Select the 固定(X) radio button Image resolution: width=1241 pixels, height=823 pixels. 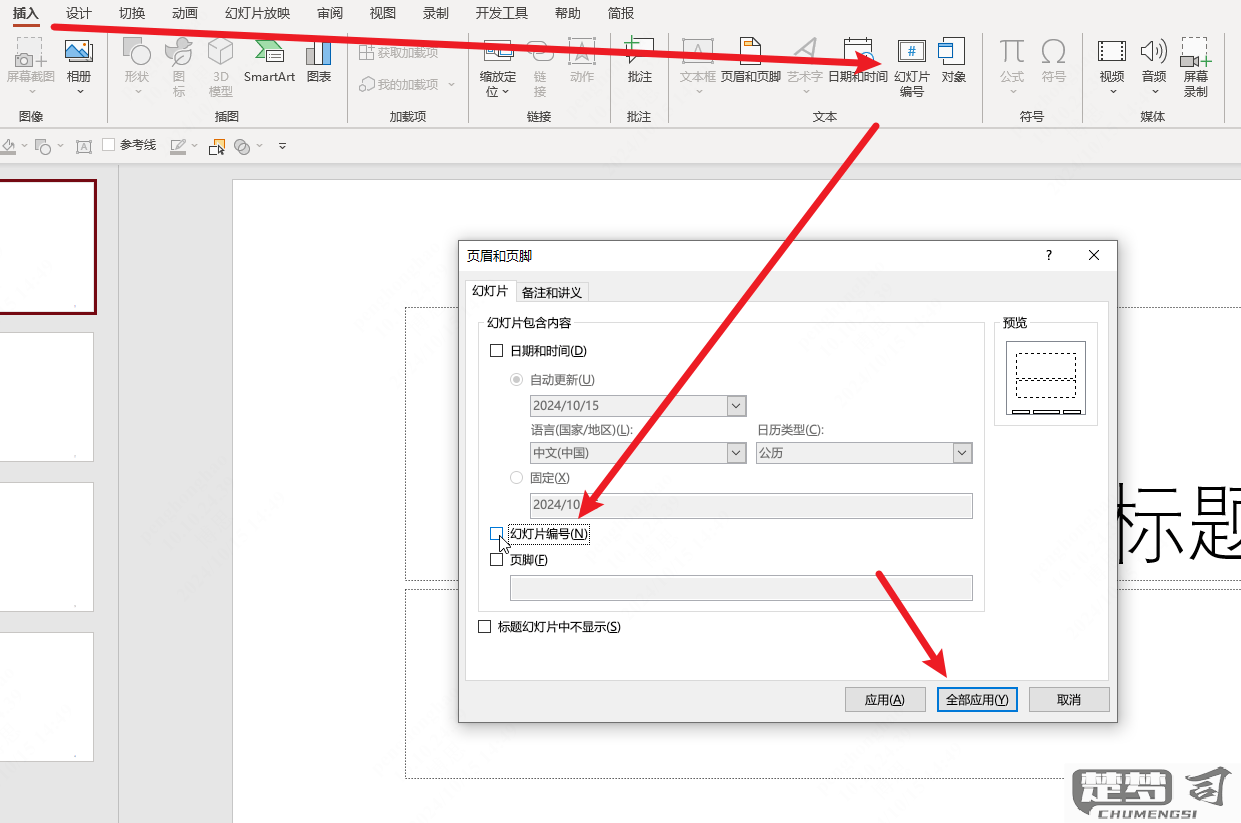tap(517, 478)
